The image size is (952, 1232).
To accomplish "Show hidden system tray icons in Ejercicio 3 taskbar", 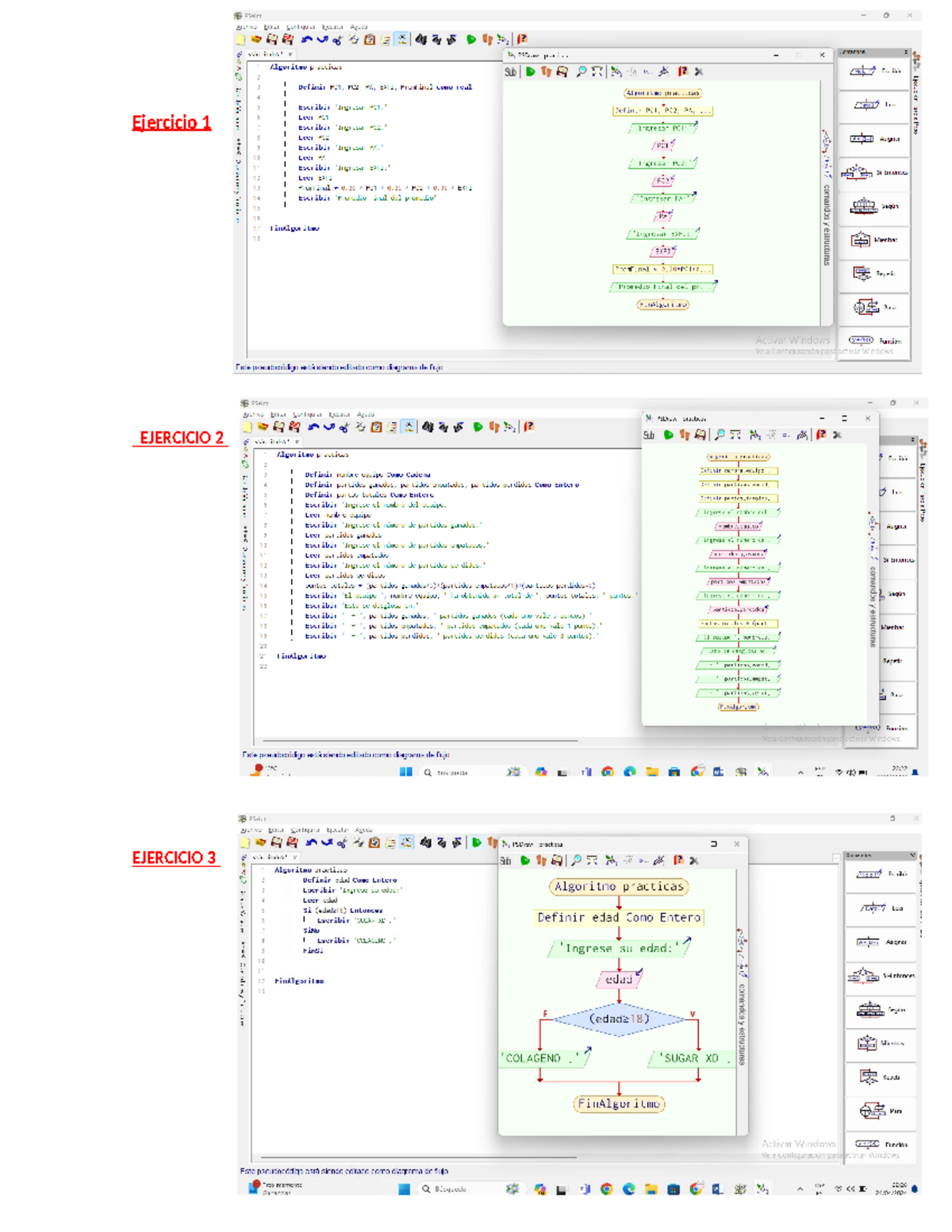I will click(800, 1188).
